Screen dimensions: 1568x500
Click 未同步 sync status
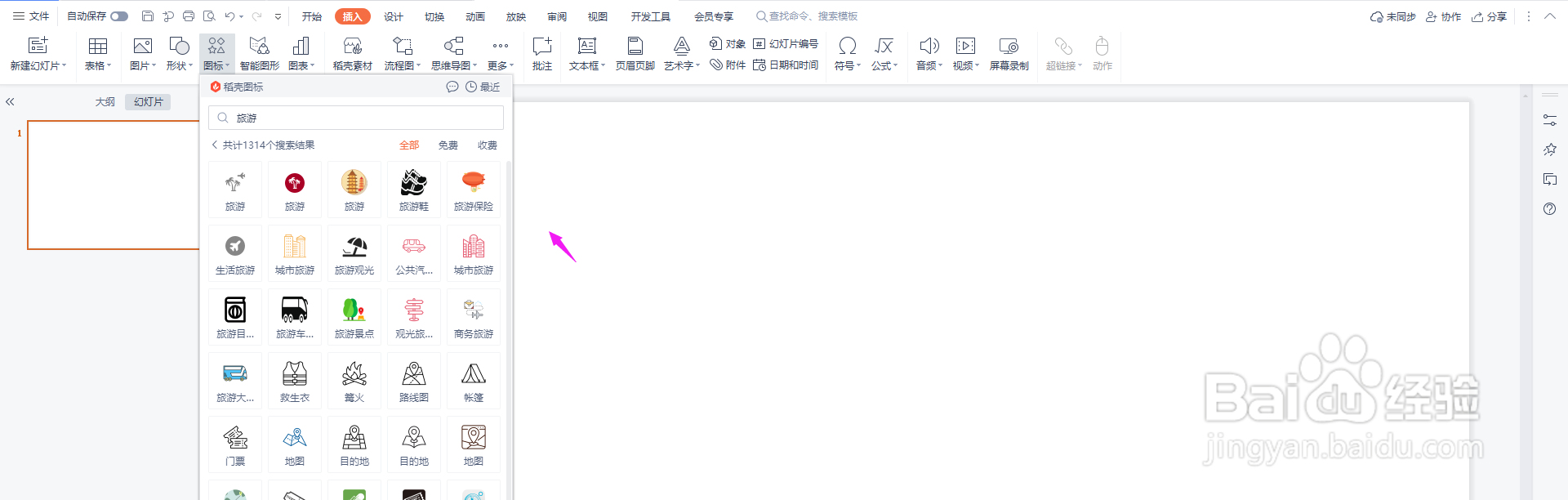pyautogui.click(x=1393, y=16)
